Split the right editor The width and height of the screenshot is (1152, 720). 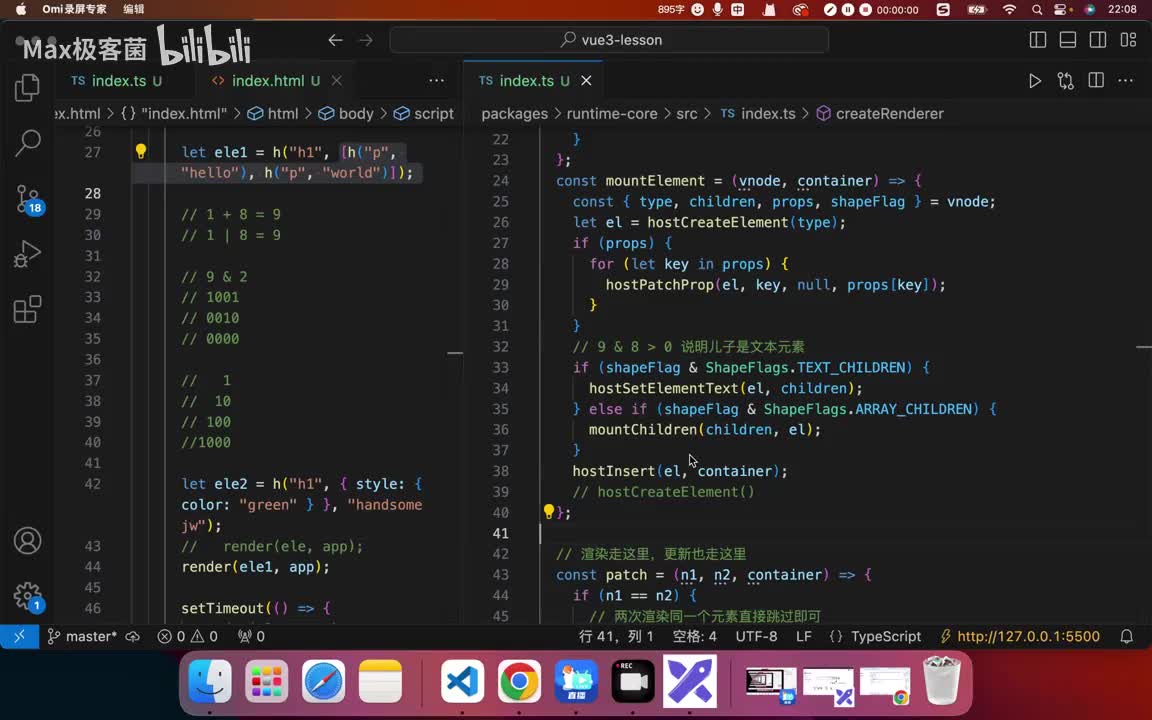(1095, 81)
